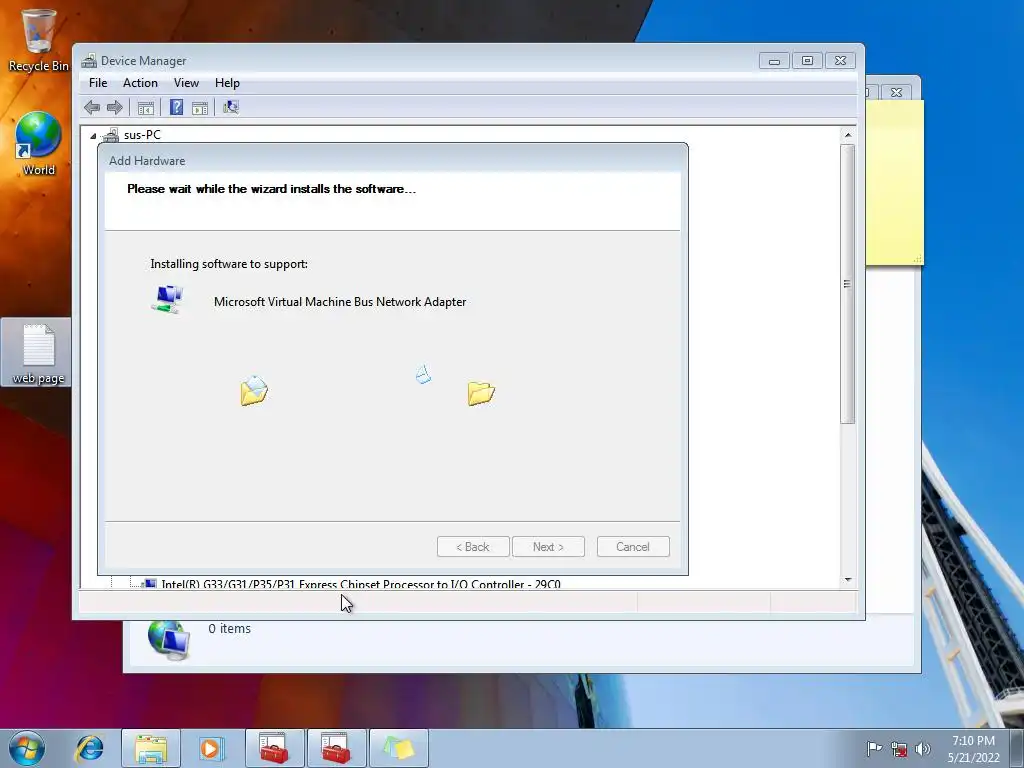This screenshot has height=768, width=1024.
Task: Open the Windows Start menu
Action: [x=27, y=748]
